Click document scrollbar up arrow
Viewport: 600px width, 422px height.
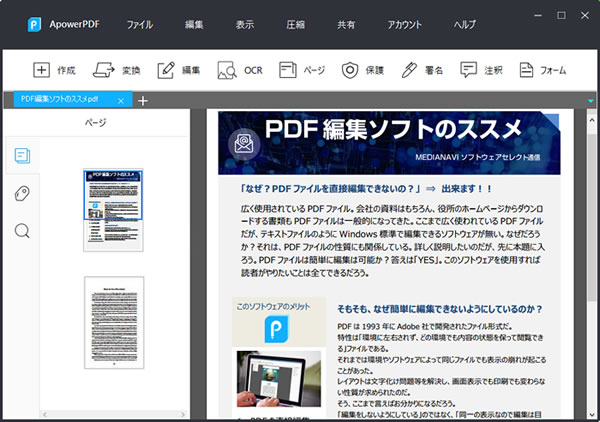click(592, 119)
